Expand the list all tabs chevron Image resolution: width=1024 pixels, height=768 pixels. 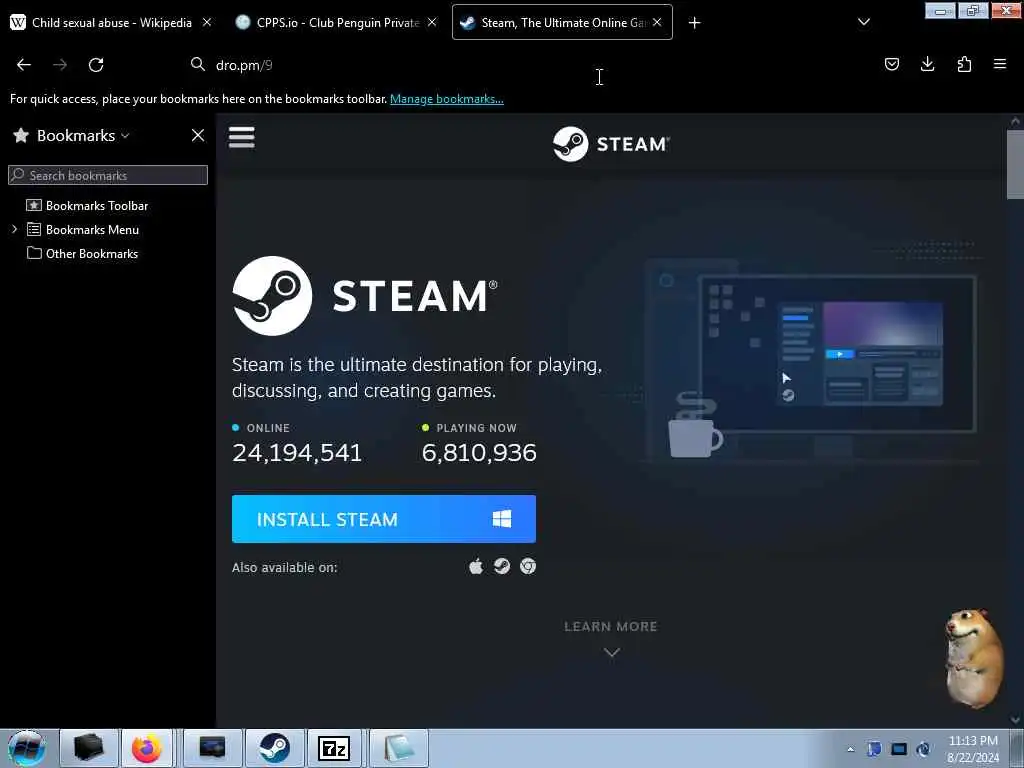coord(863,22)
